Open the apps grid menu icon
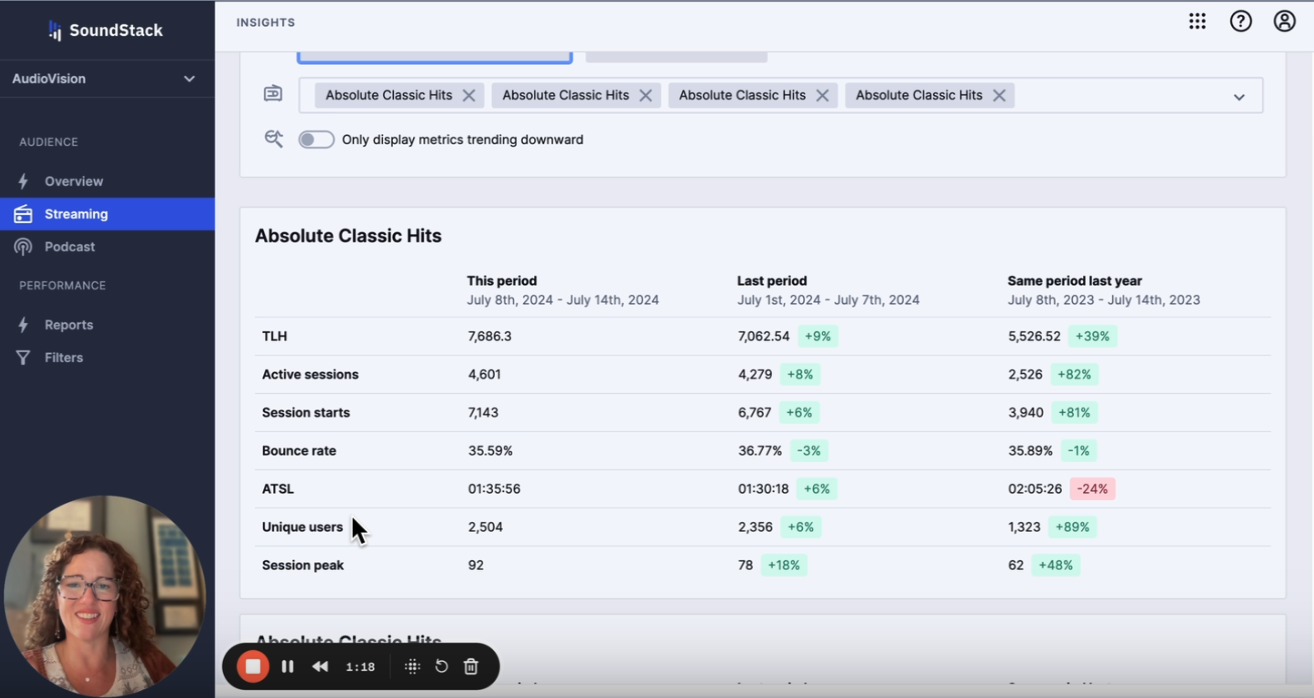Screen dimensions: 1314x698 1197,21
